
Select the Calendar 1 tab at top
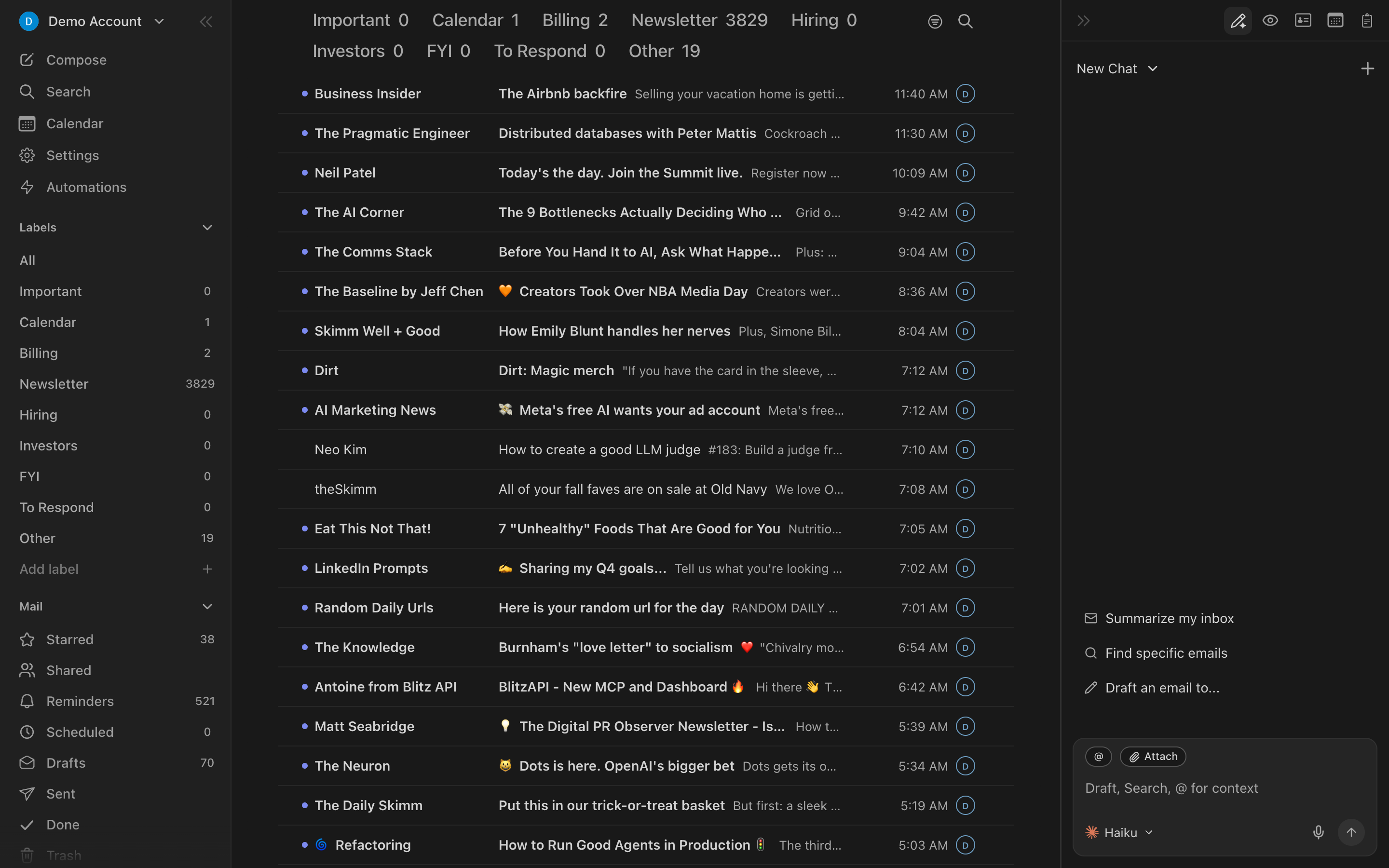(475, 20)
